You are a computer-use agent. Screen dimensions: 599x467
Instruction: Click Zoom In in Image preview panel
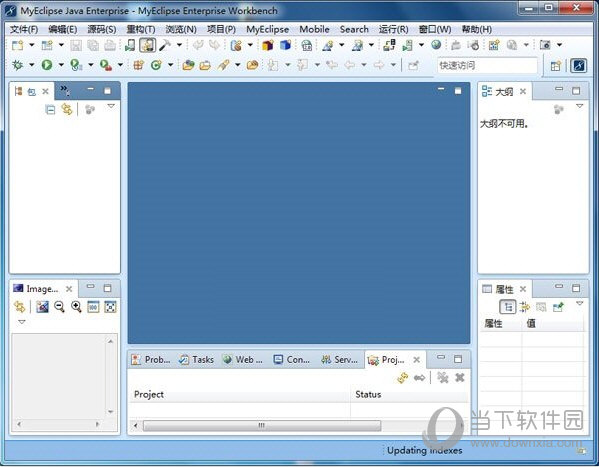point(76,307)
